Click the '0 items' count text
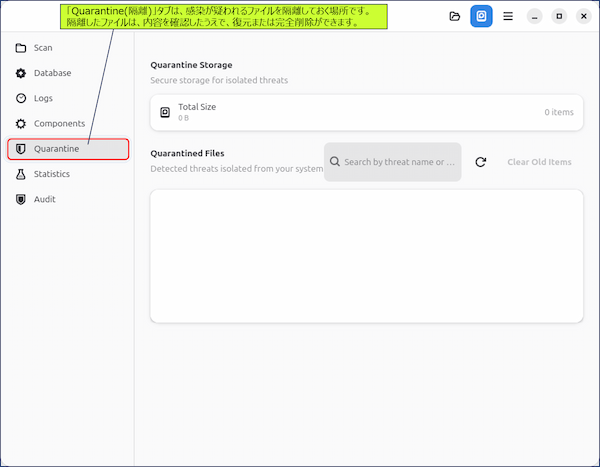The image size is (600, 467). [559, 112]
